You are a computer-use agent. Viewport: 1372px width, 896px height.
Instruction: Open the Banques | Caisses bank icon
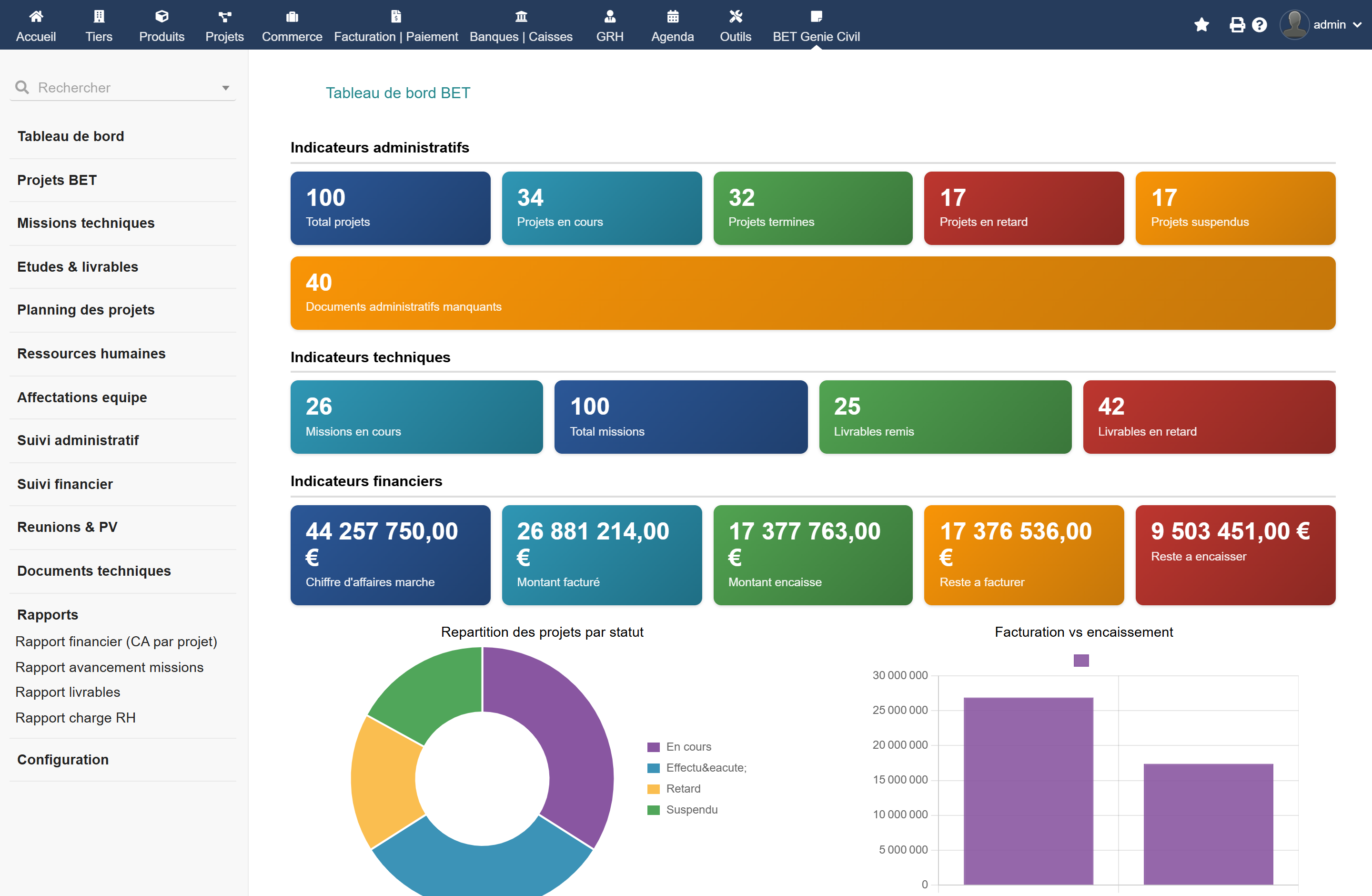(x=521, y=16)
